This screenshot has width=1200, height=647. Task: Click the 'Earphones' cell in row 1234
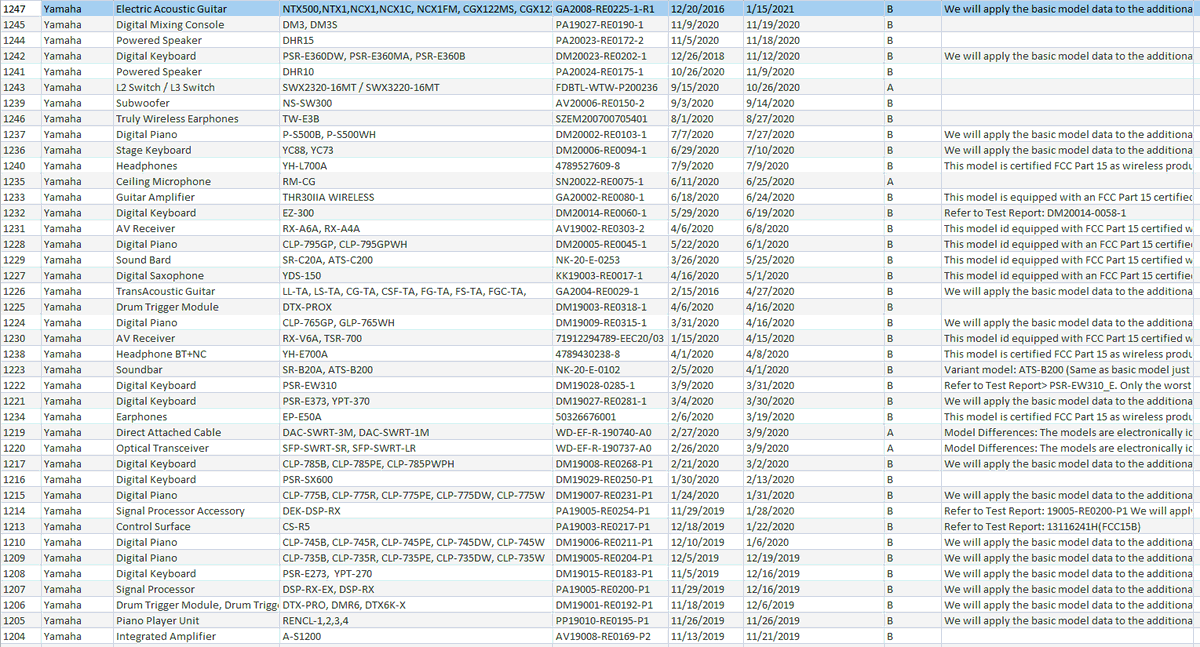coord(195,417)
